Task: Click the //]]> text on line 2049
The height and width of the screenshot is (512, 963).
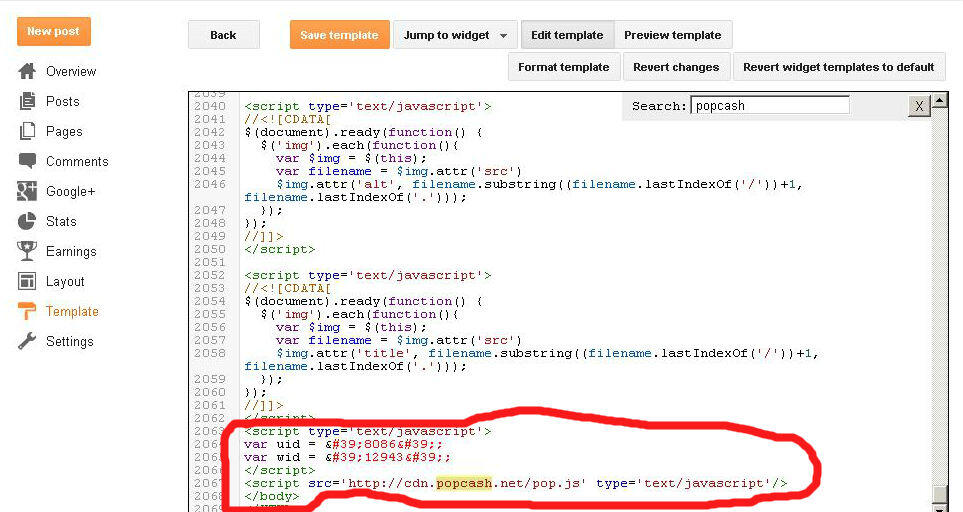Action: 263,236
